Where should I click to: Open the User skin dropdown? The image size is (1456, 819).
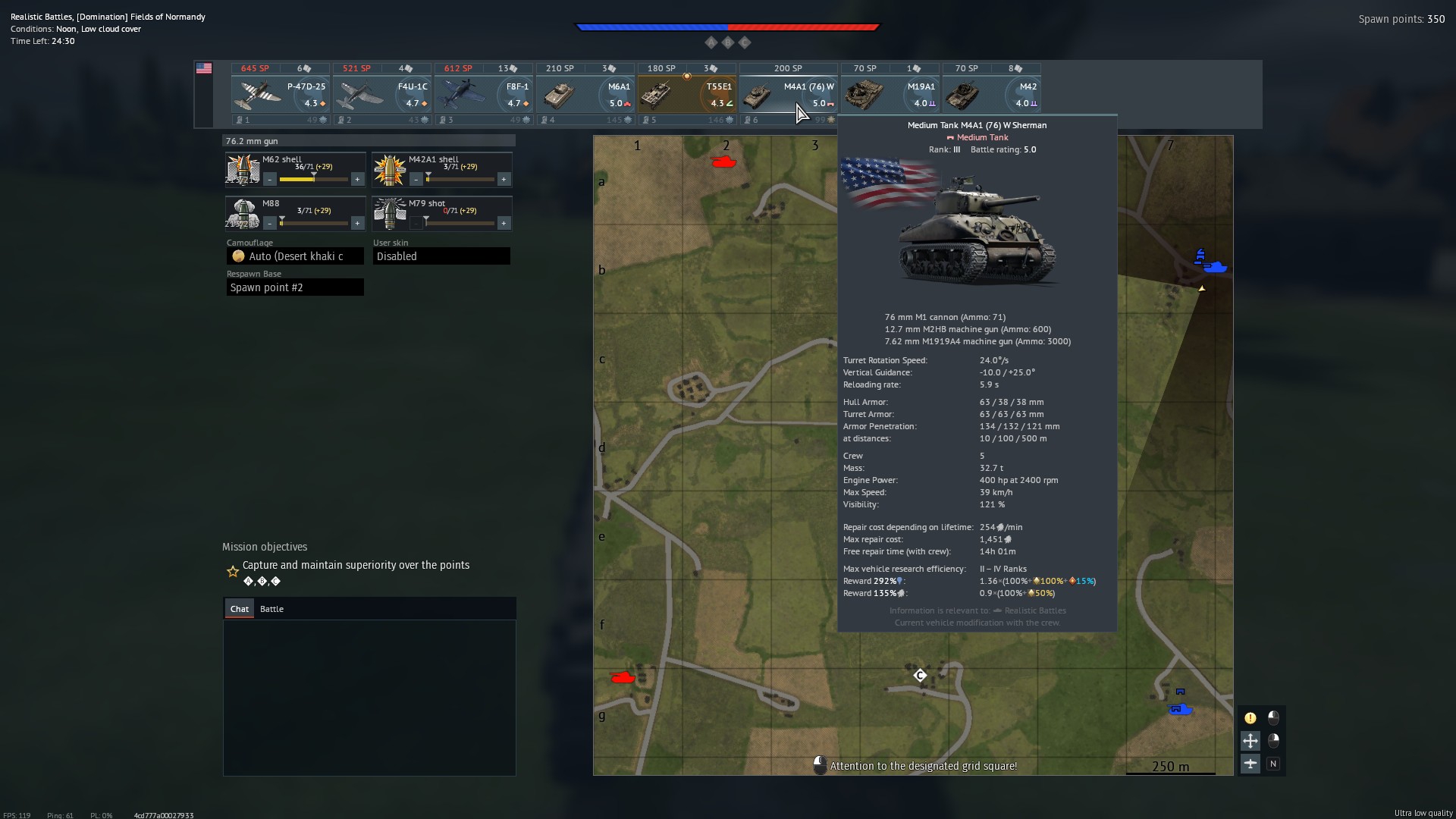point(441,256)
